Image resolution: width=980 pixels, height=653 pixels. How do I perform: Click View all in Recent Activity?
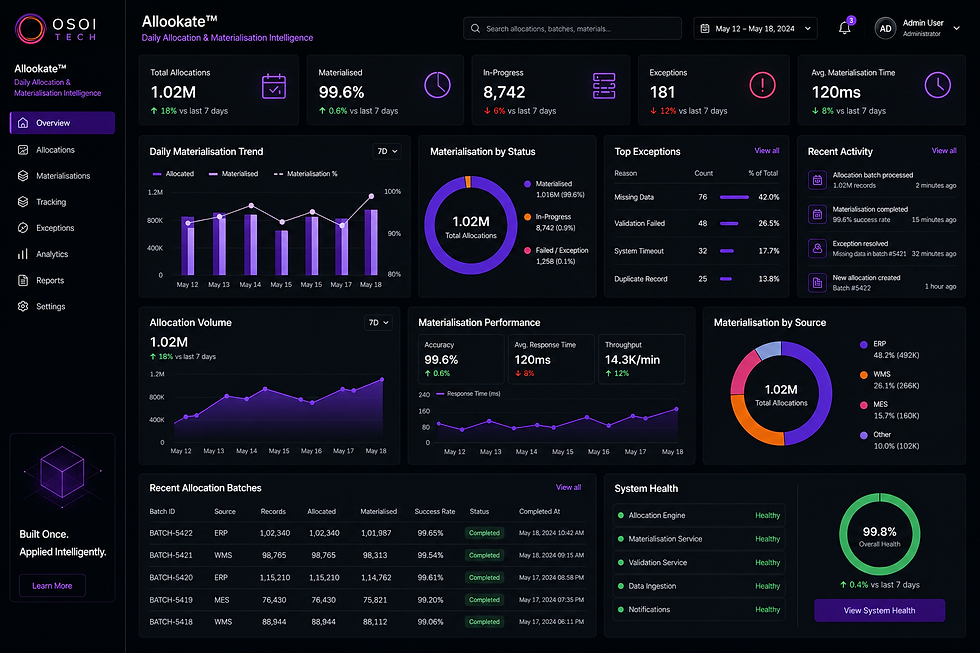(x=944, y=151)
